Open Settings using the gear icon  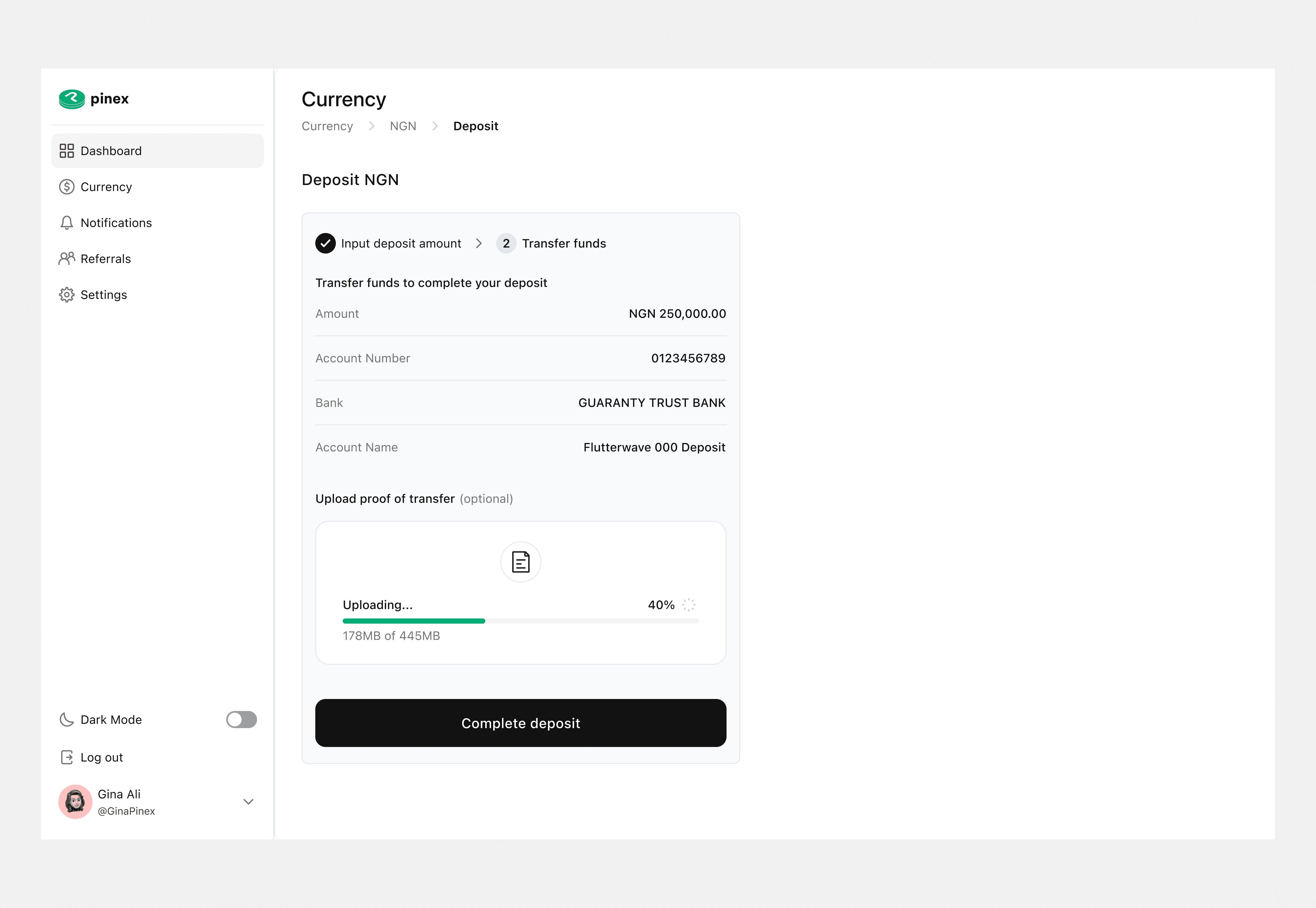[x=67, y=294]
